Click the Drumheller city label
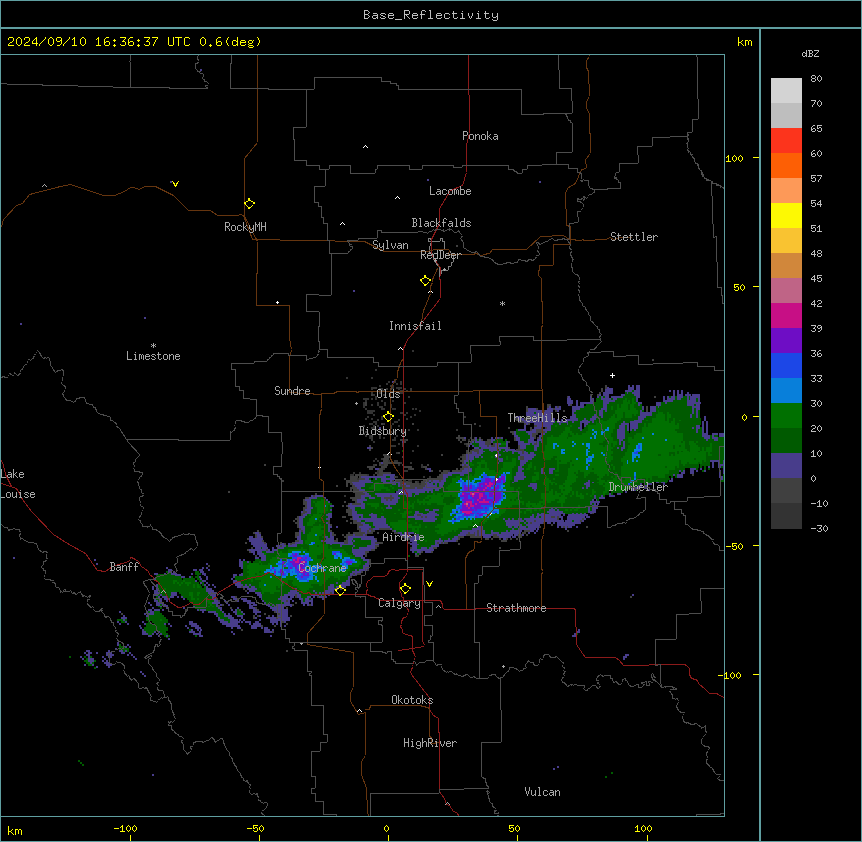Screen dimensions: 862x842 [x=638, y=487]
